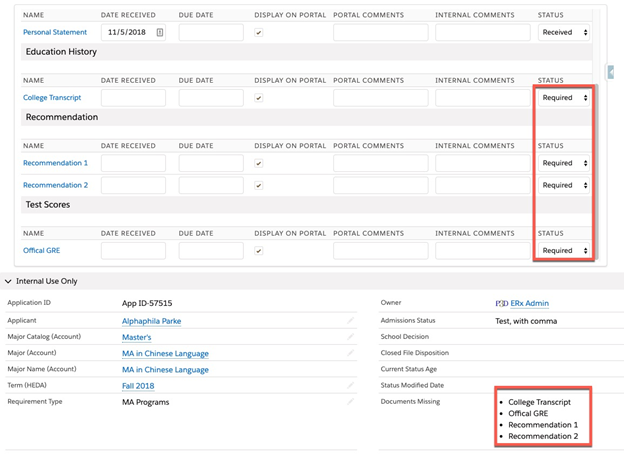Click Due Date field for Offical GRE
Image resolution: width=624 pixels, height=455 pixels.
211,251
